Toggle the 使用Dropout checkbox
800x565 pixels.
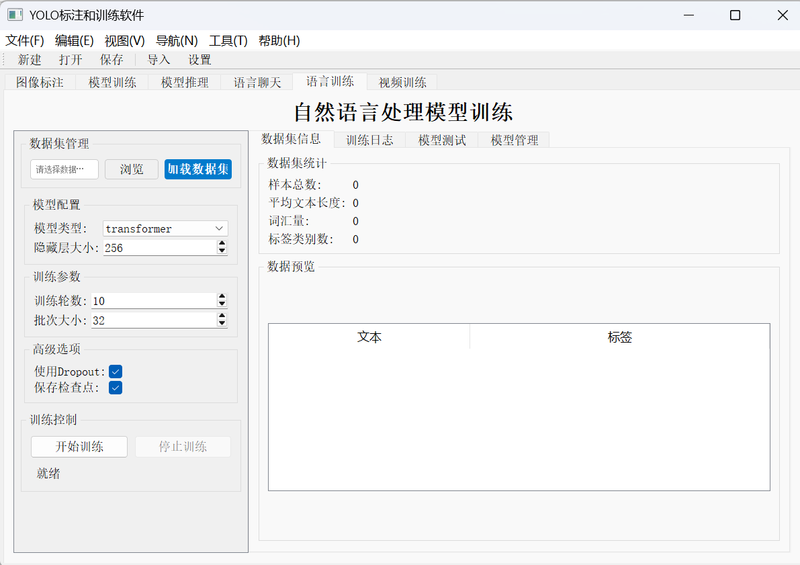pos(115,372)
